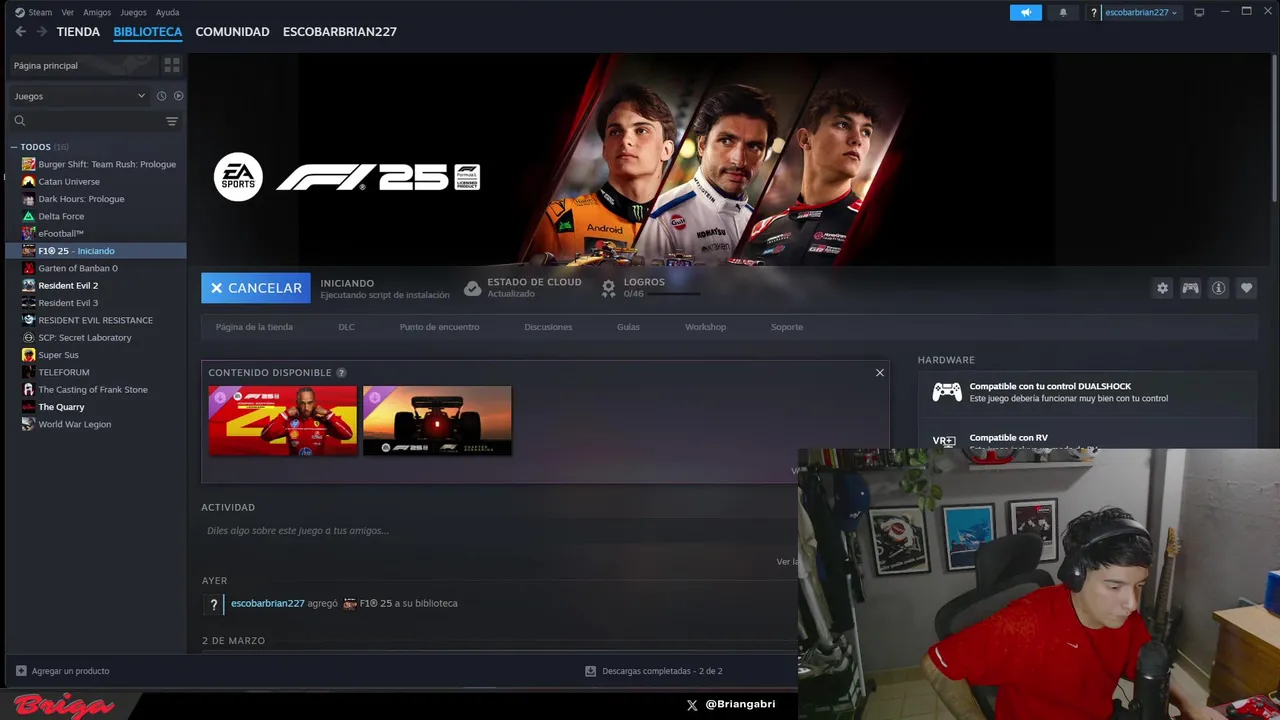Select Resident Evil 2 in the library
This screenshot has height=720, width=1280.
95,285
